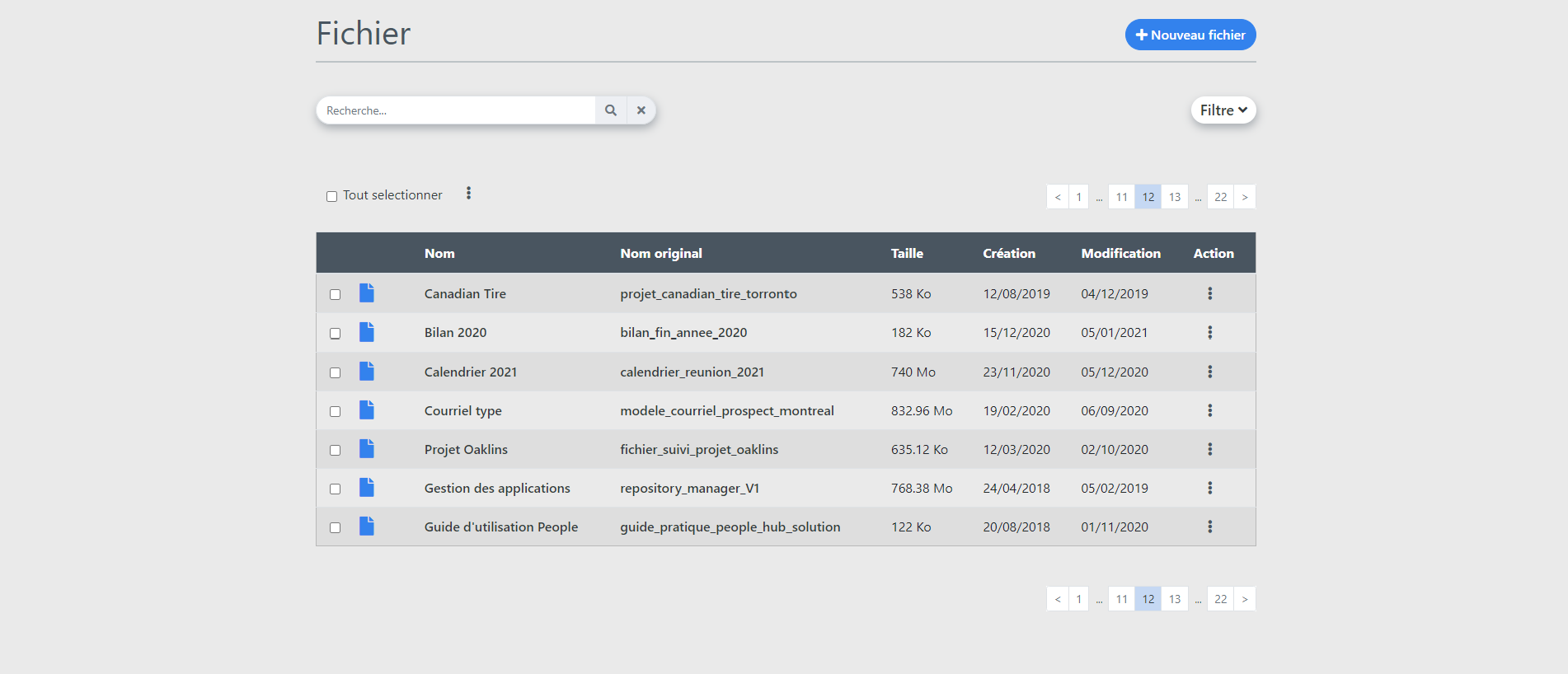Click the Nouveau fichier button
Image resolution: width=1568 pixels, height=674 pixels.
click(x=1190, y=35)
